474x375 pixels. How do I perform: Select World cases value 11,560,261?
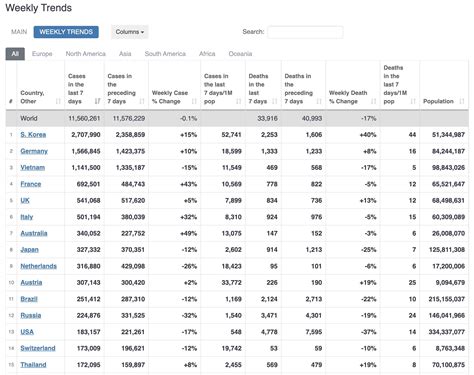point(84,118)
